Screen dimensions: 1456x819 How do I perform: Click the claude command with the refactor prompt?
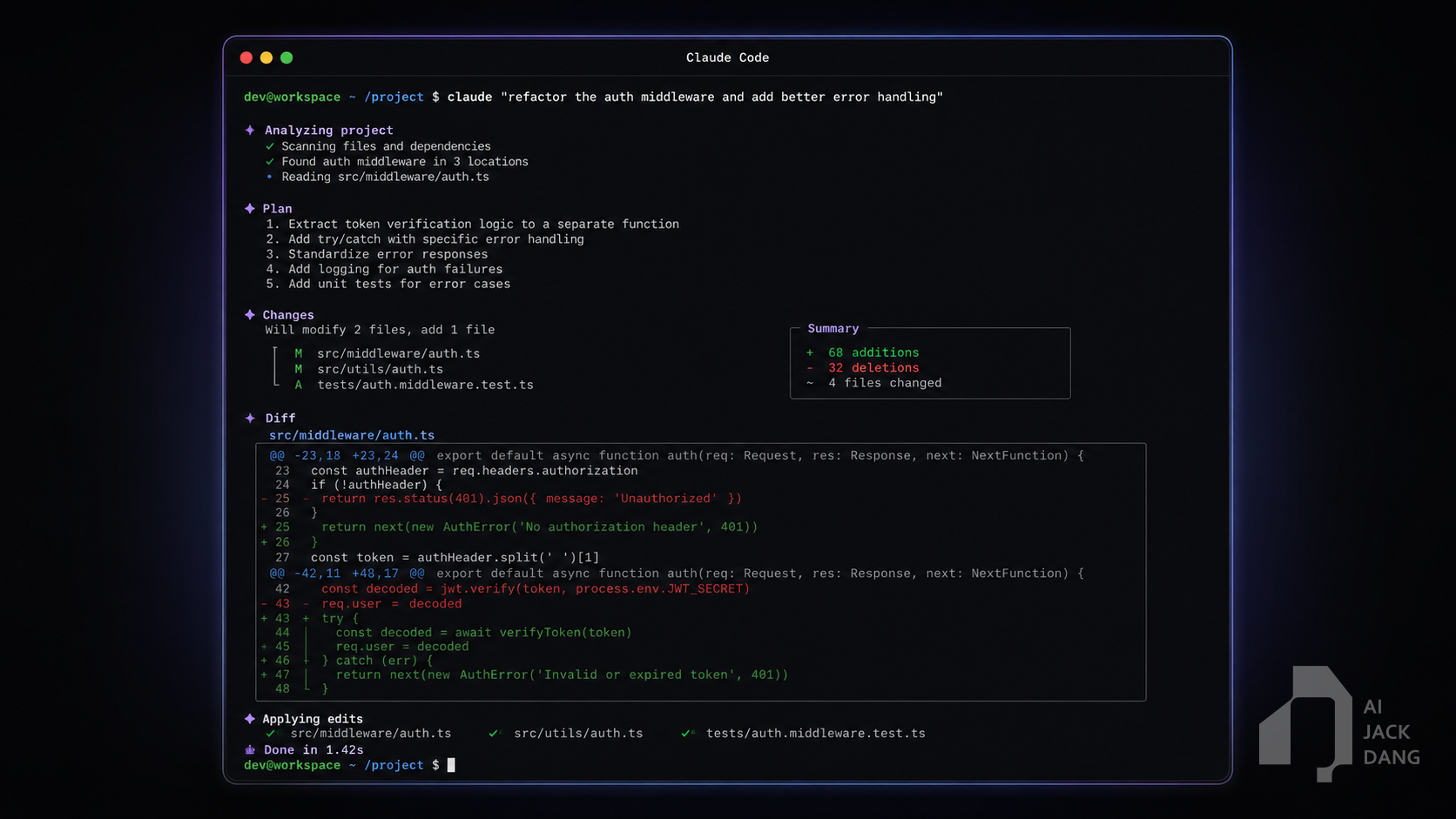(x=695, y=97)
